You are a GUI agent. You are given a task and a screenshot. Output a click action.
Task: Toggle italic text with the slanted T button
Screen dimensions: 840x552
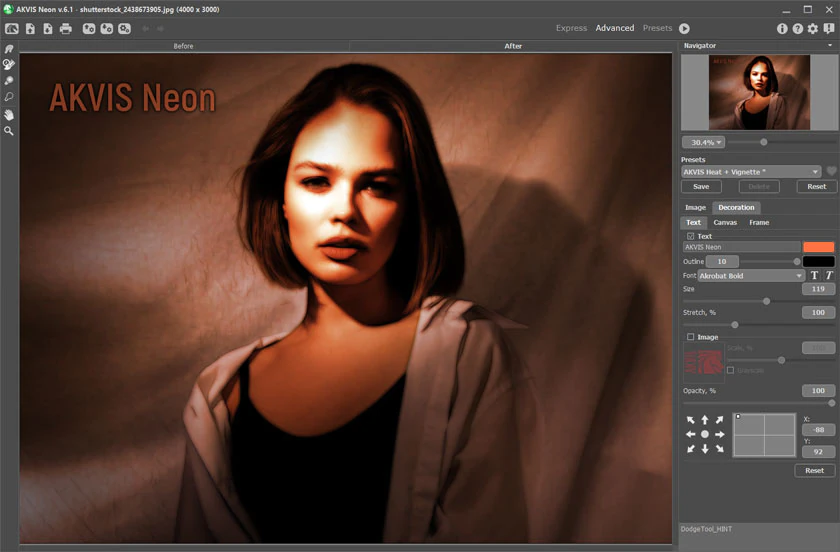(x=829, y=275)
